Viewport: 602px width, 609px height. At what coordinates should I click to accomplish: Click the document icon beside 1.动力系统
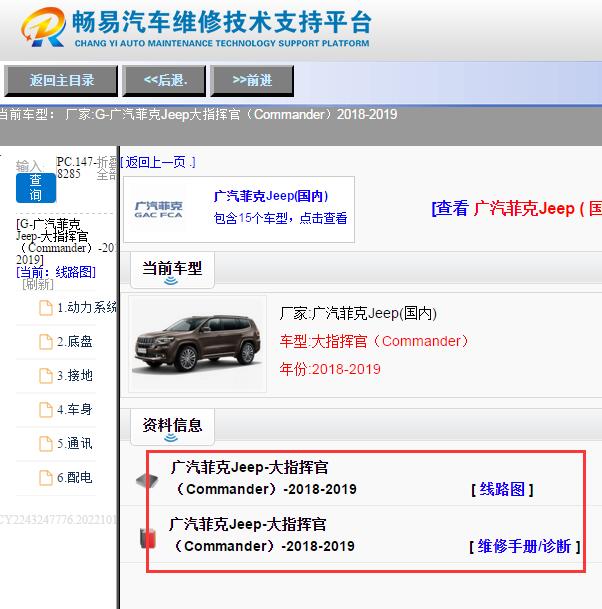[46, 308]
